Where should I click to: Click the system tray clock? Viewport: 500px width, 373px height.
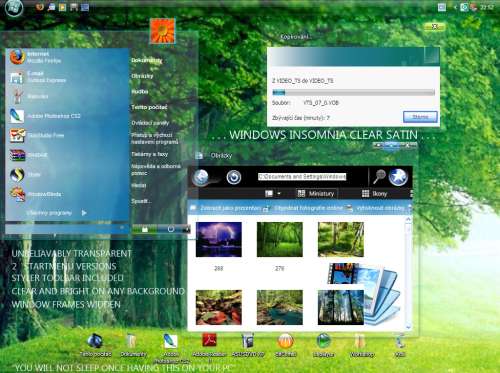(x=487, y=7)
